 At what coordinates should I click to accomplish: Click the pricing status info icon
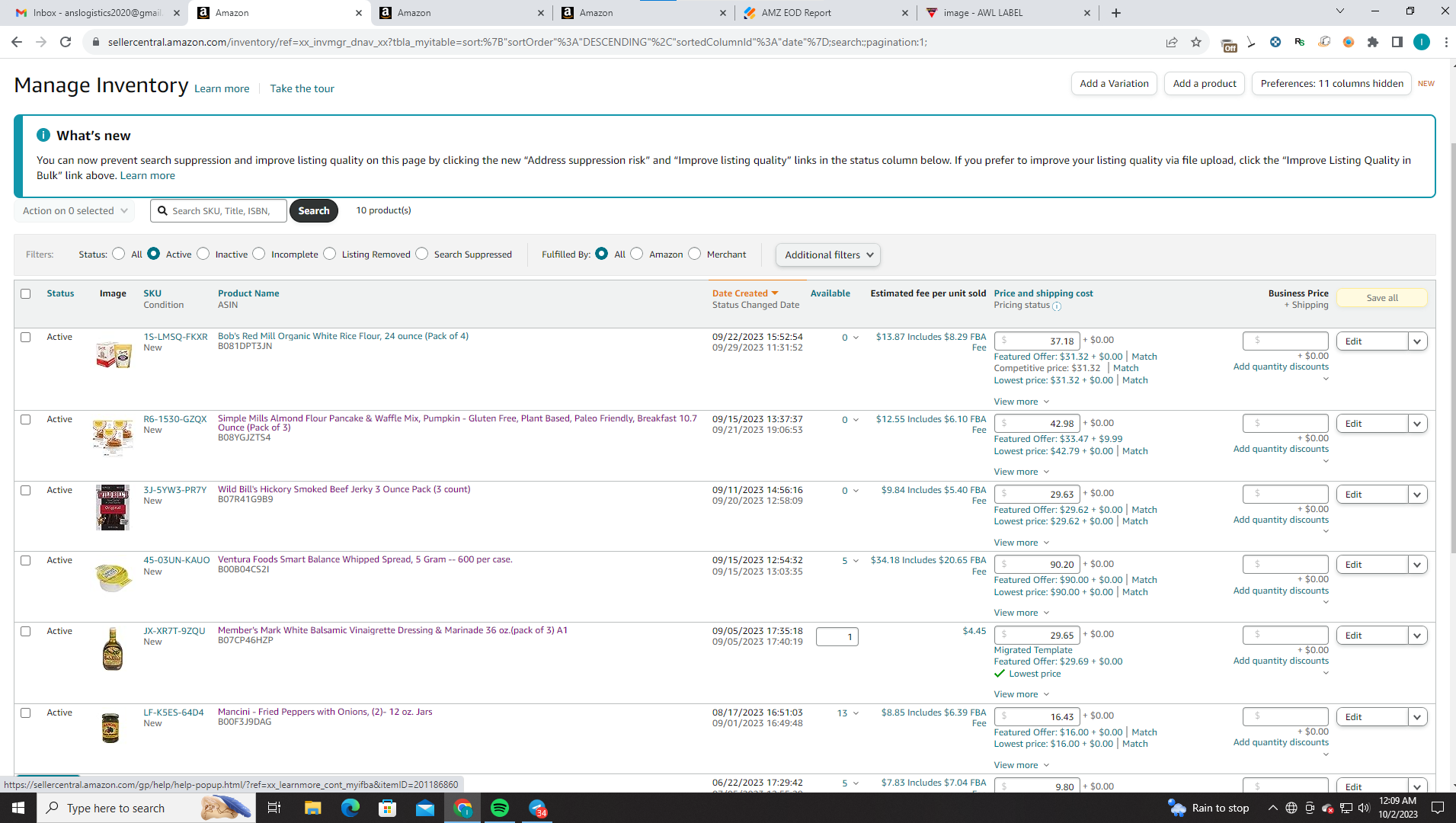(x=1057, y=306)
